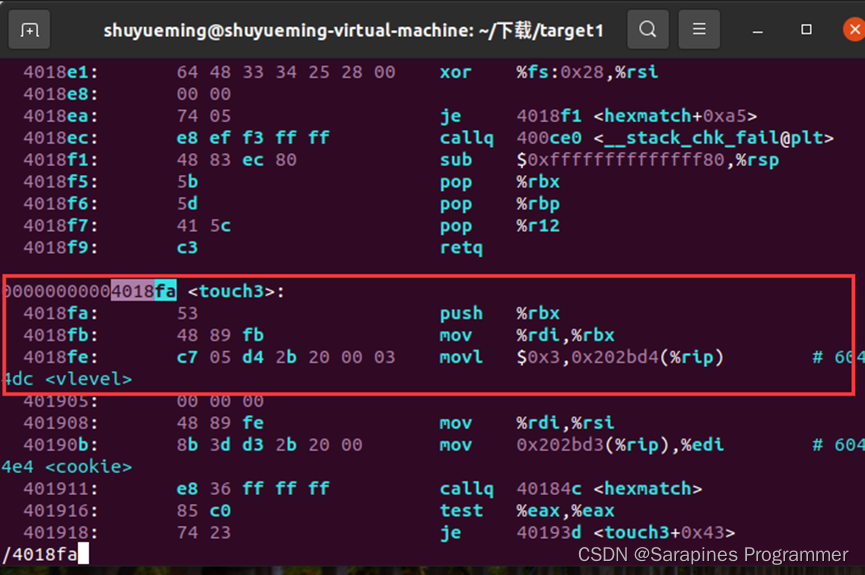This screenshot has height=575, width=865.
Task: Click bytes 8b 3d d3 2b 20 00
Action: pyautogui.click(x=269, y=445)
